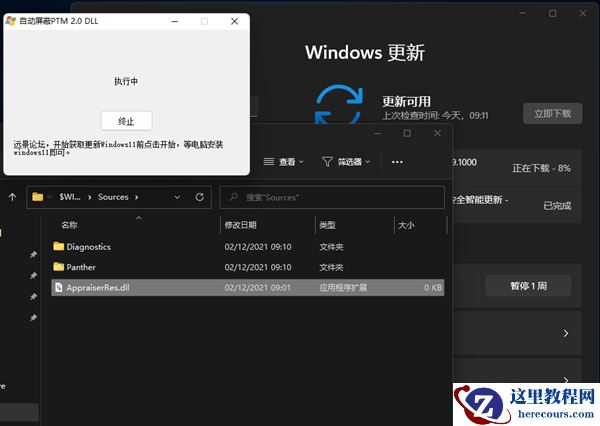The image size is (600, 426).
Task: Minimize the Explorer Sources window
Action: point(377,133)
